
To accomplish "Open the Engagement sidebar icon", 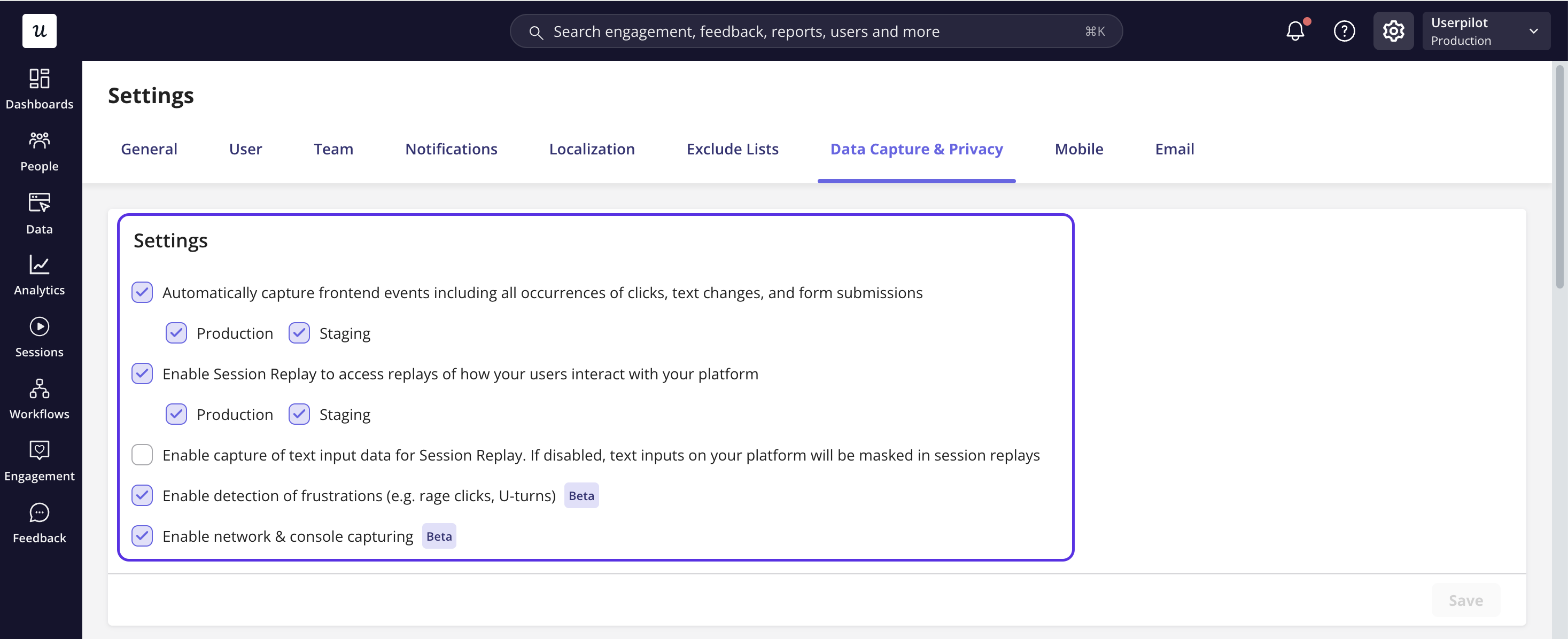I will pos(40,450).
